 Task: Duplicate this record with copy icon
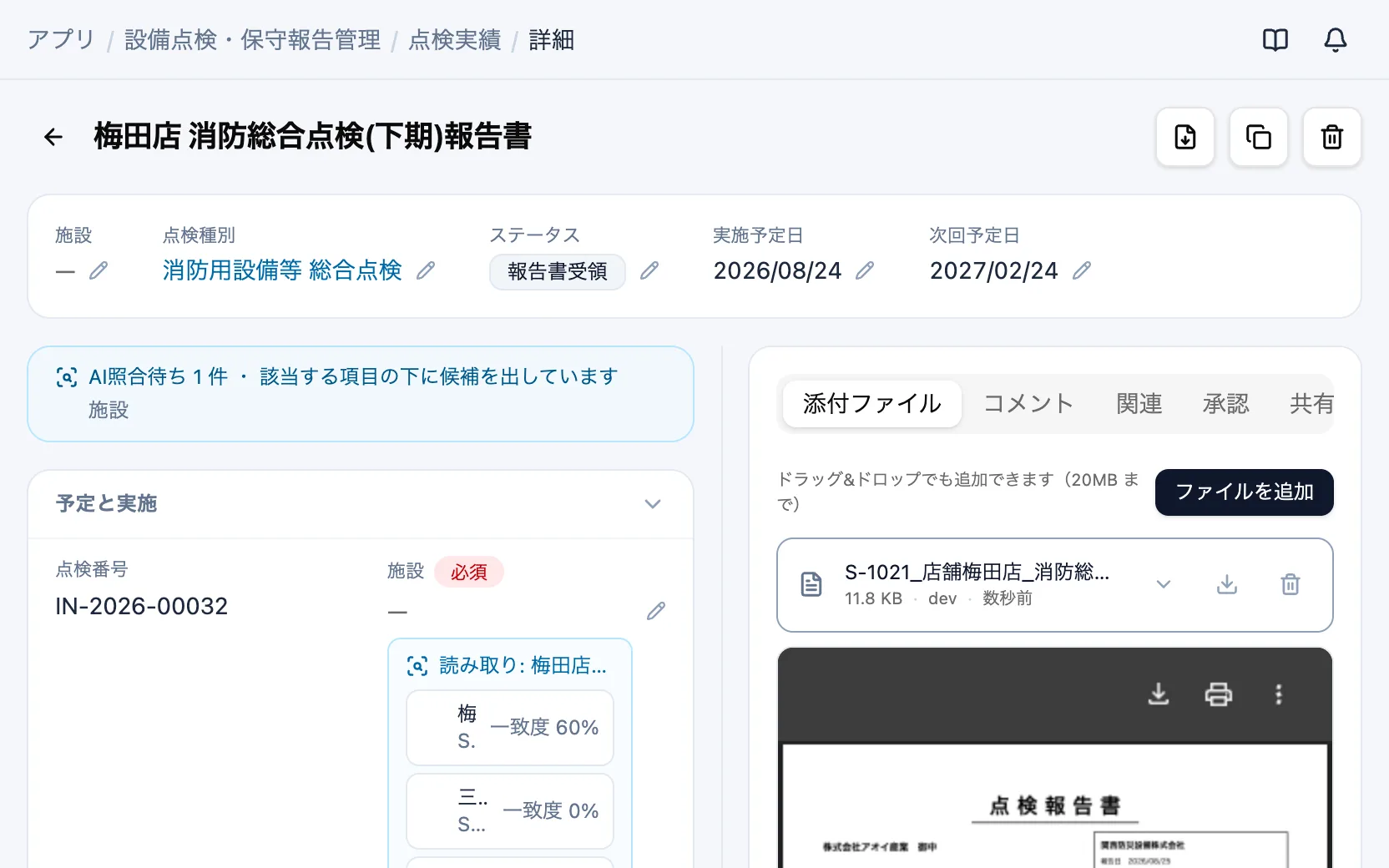1259,137
